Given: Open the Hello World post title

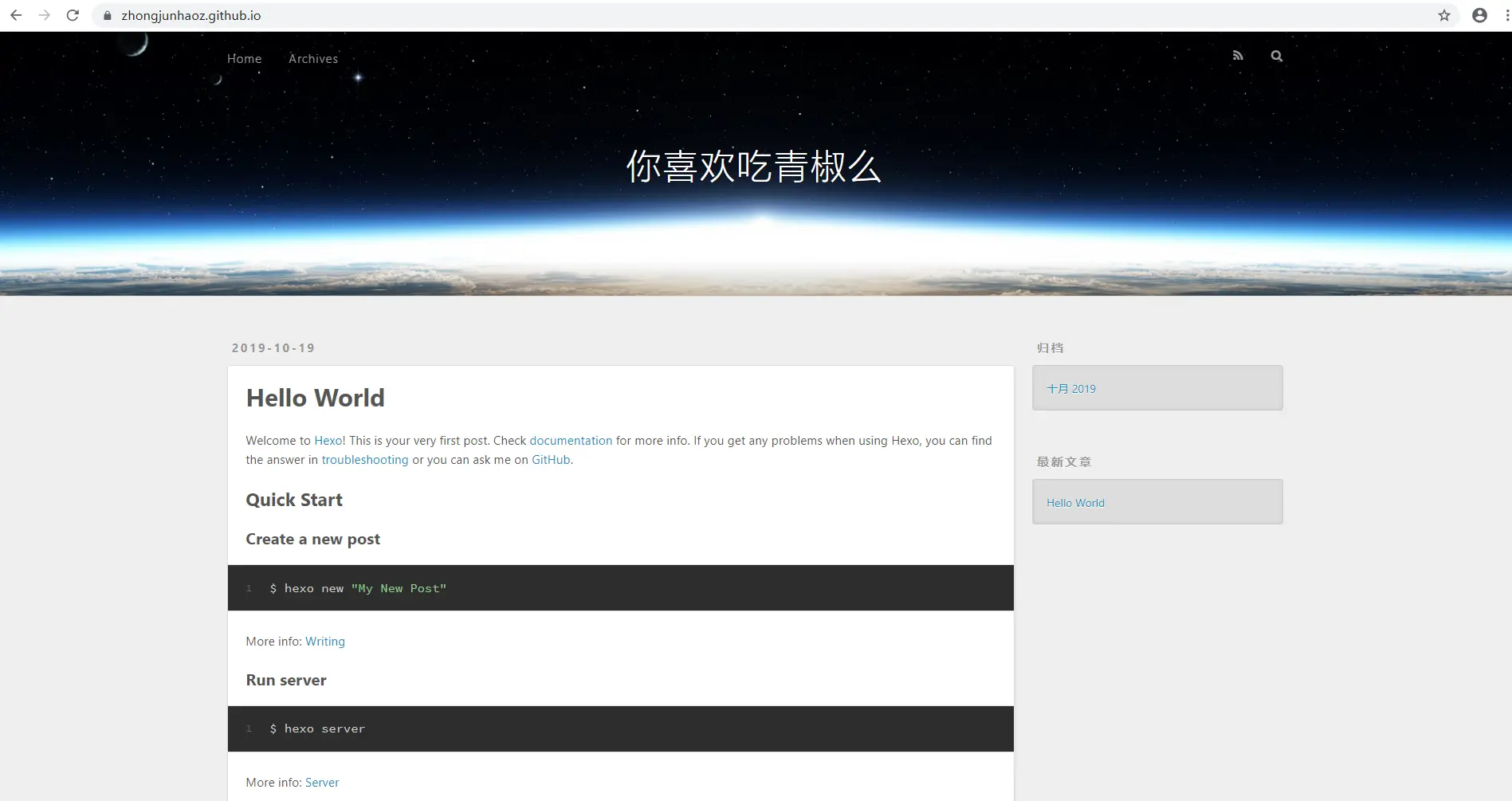Looking at the screenshot, I should point(315,398).
